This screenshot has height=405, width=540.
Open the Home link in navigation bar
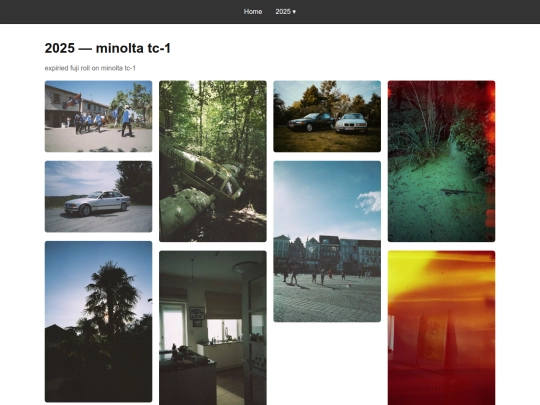(253, 12)
